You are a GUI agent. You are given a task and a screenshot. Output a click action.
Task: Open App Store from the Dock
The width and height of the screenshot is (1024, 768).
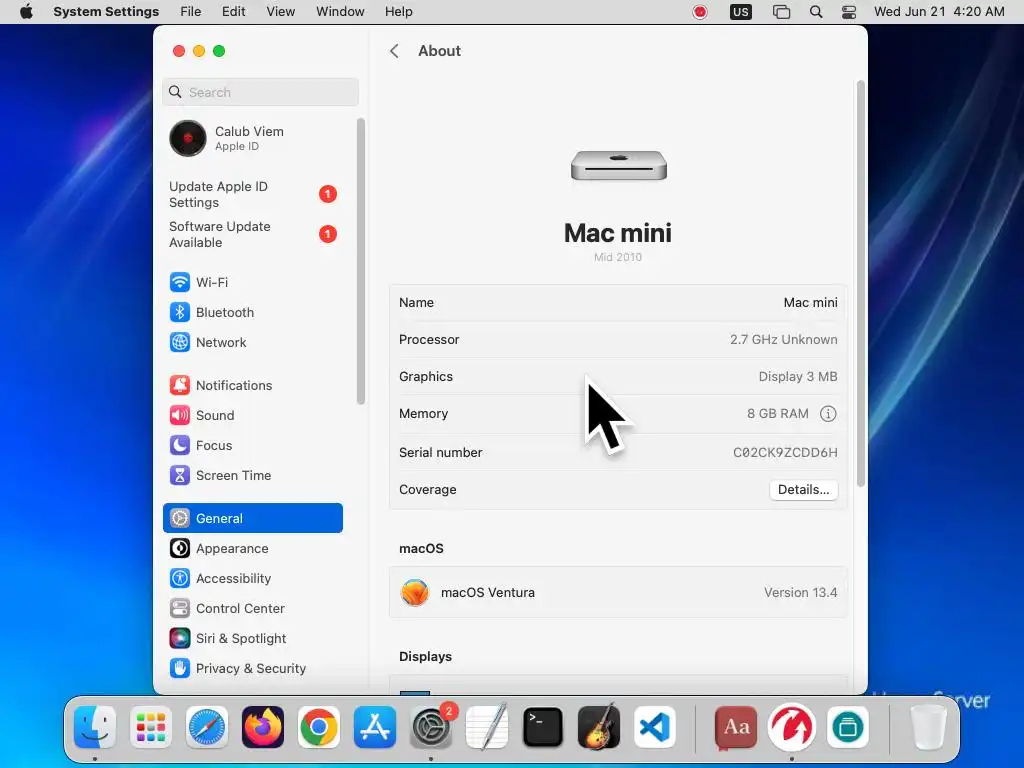coord(375,727)
